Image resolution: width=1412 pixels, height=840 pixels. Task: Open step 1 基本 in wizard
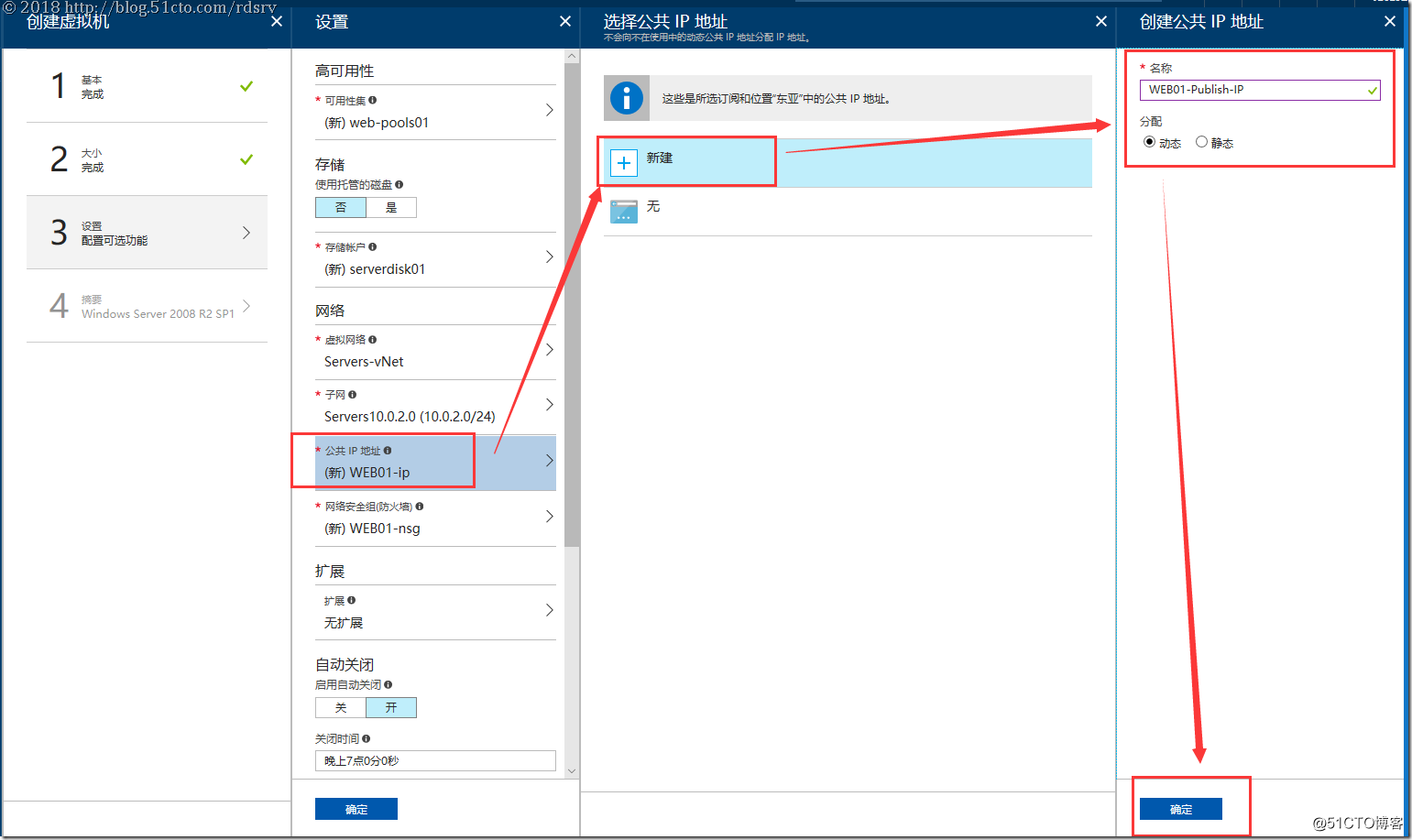coord(147,86)
